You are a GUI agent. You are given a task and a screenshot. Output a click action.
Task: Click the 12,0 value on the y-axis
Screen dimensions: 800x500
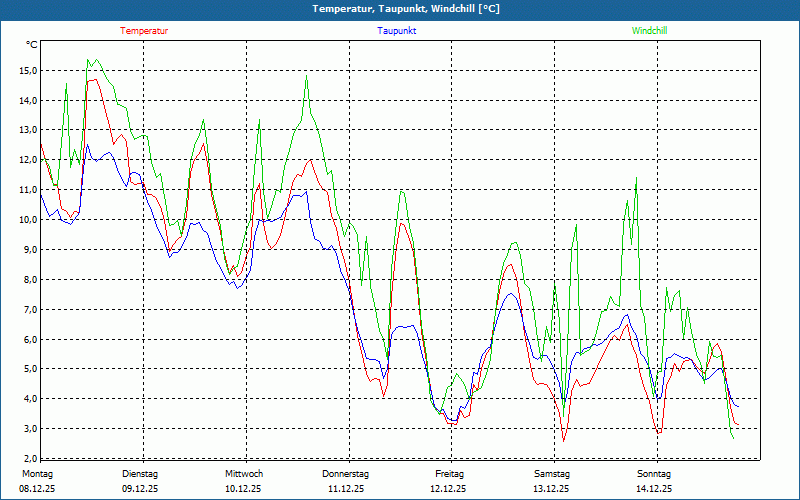tap(28, 160)
